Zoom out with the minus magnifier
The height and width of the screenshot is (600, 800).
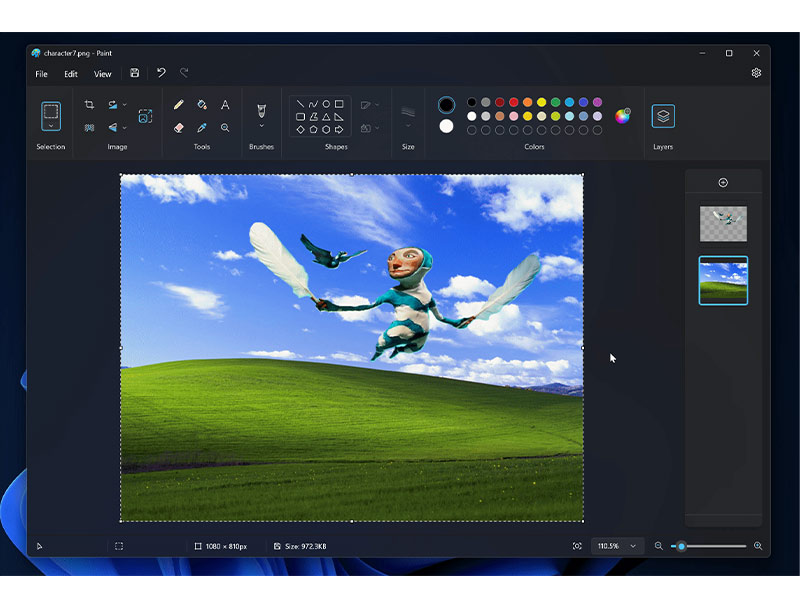click(659, 546)
